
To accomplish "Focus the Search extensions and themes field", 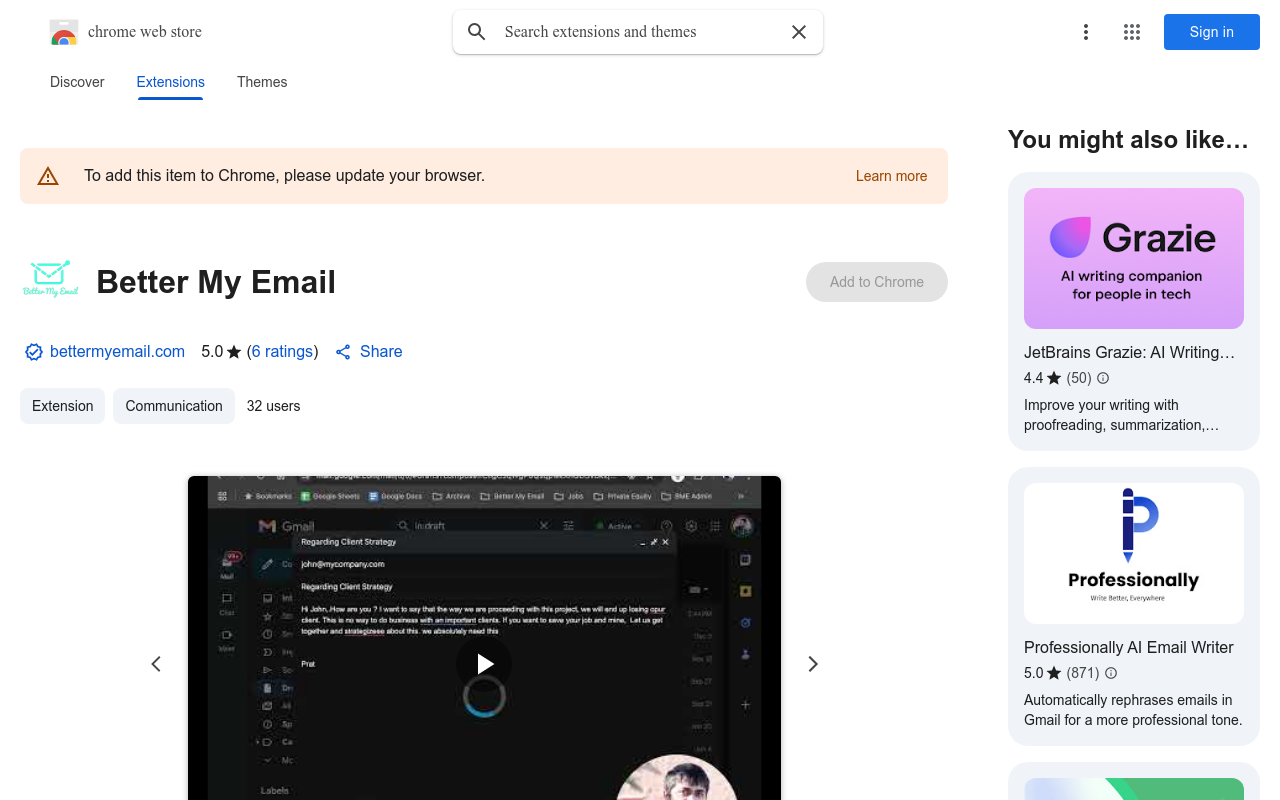I will [640, 32].
